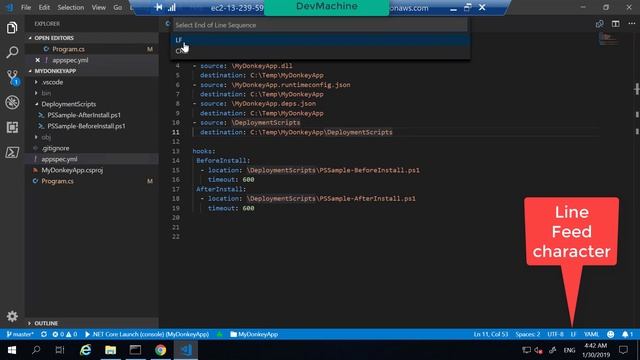Click the volume icon in system tray
Viewport: 640px width, 360px height.
[x=538, y=350]
